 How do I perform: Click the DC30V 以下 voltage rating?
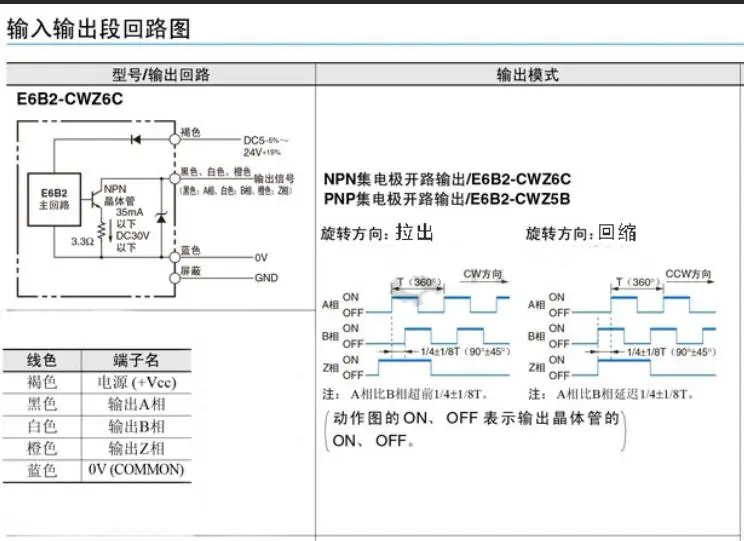click(132, 241)
